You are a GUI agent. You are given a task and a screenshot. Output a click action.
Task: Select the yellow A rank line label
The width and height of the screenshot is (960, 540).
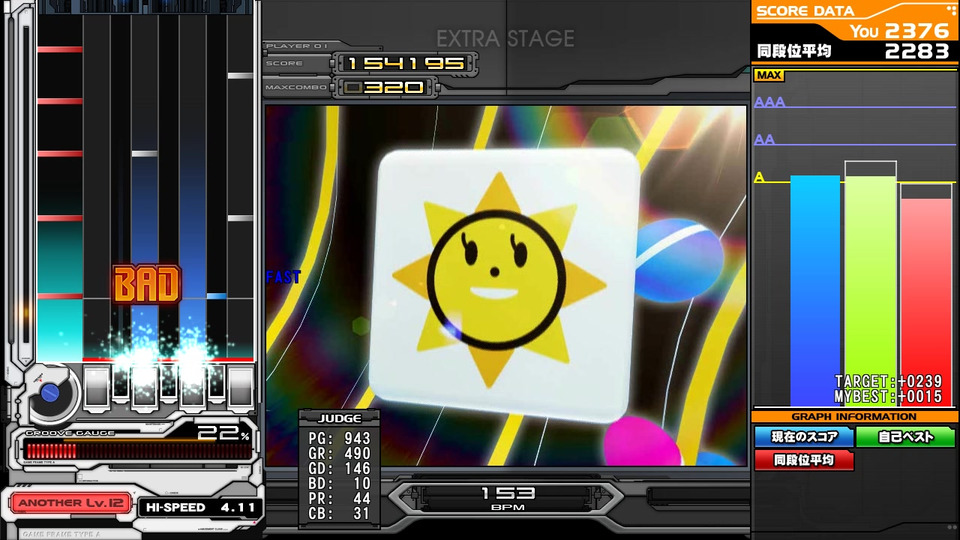pos(759,178)
